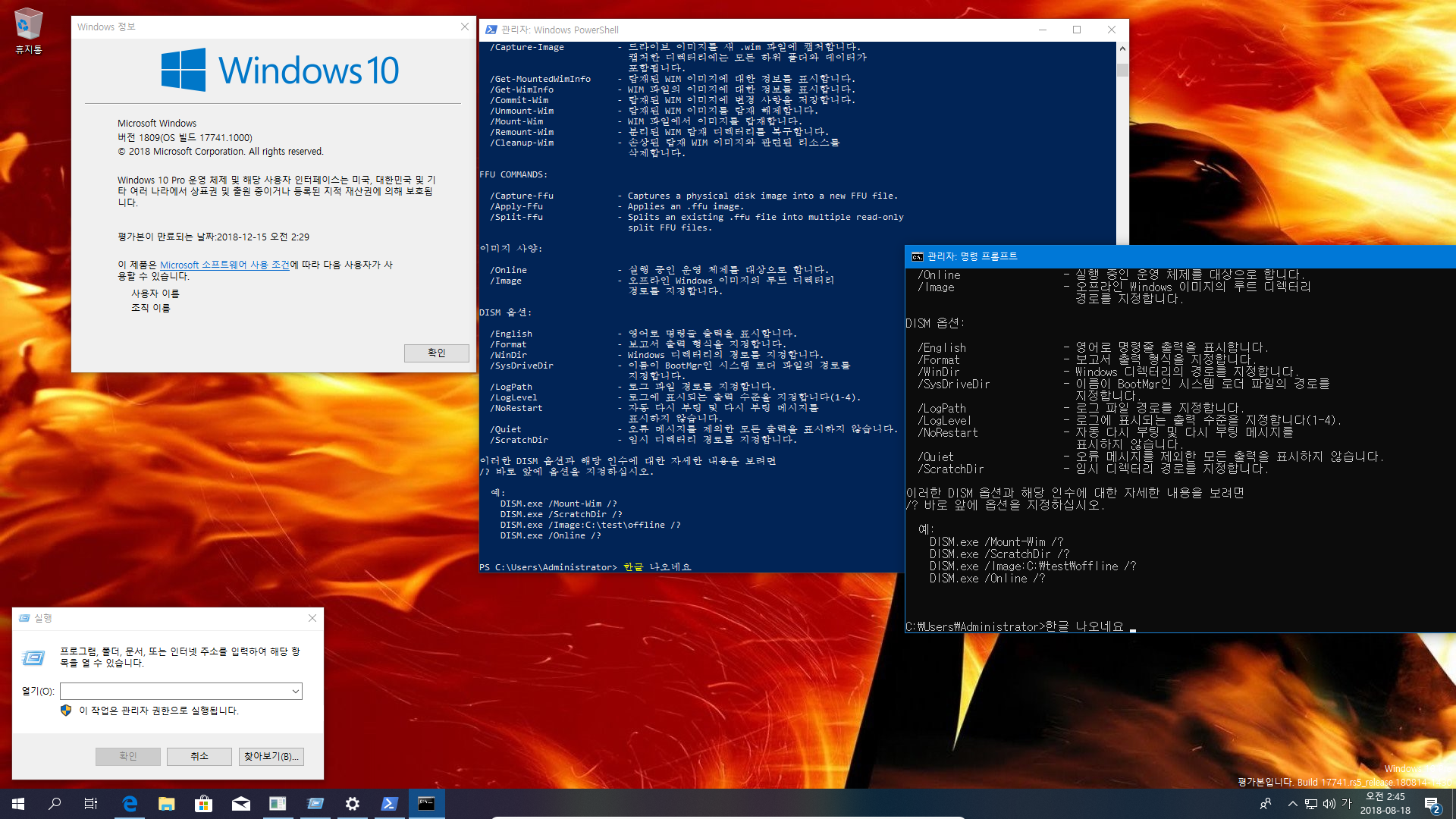Switch to PowerShell taskbar icon

coord(390,804)
